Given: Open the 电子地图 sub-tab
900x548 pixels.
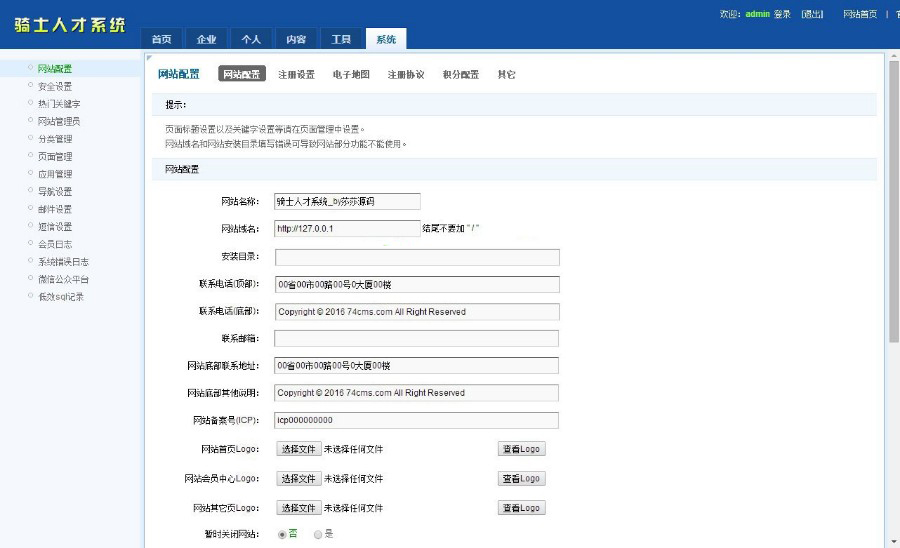Looking at the screenshot, I should coord(351,75).
